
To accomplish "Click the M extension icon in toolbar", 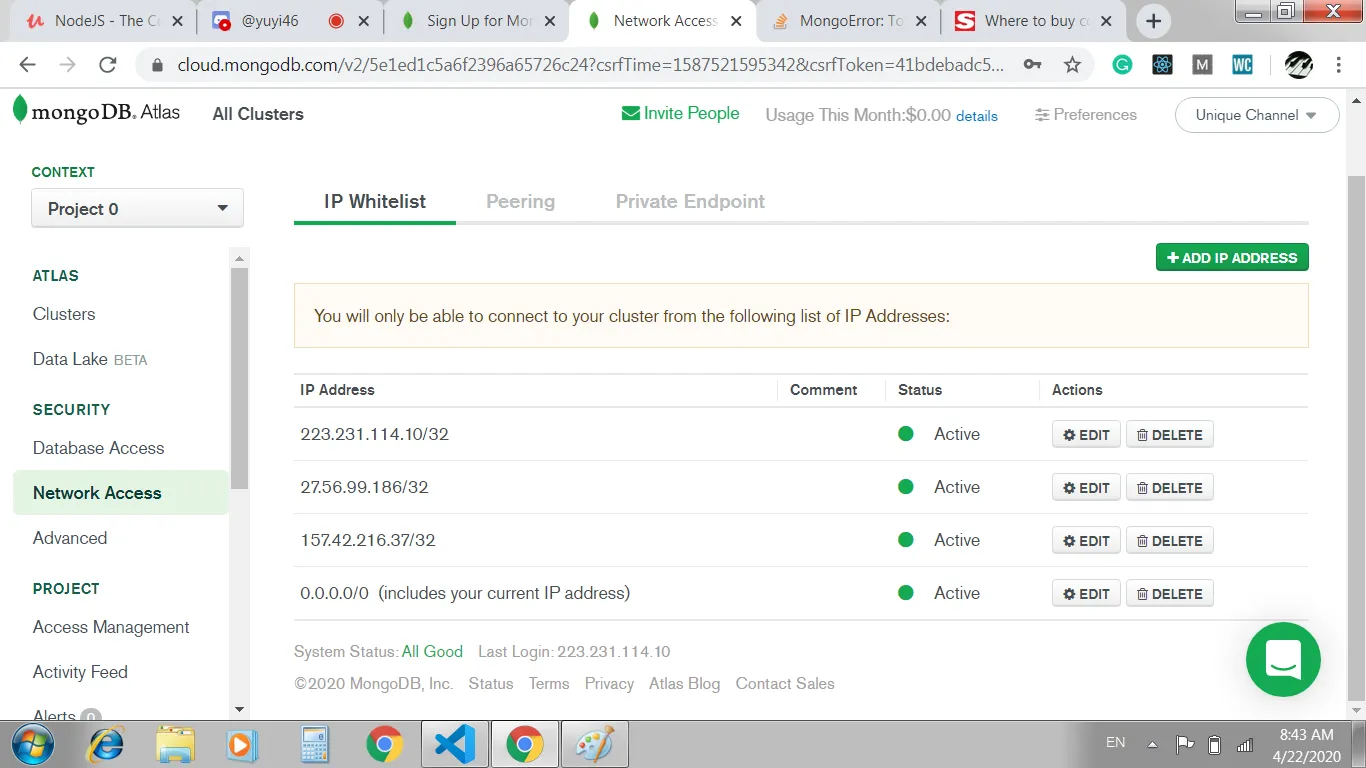I will point(1202,65).
